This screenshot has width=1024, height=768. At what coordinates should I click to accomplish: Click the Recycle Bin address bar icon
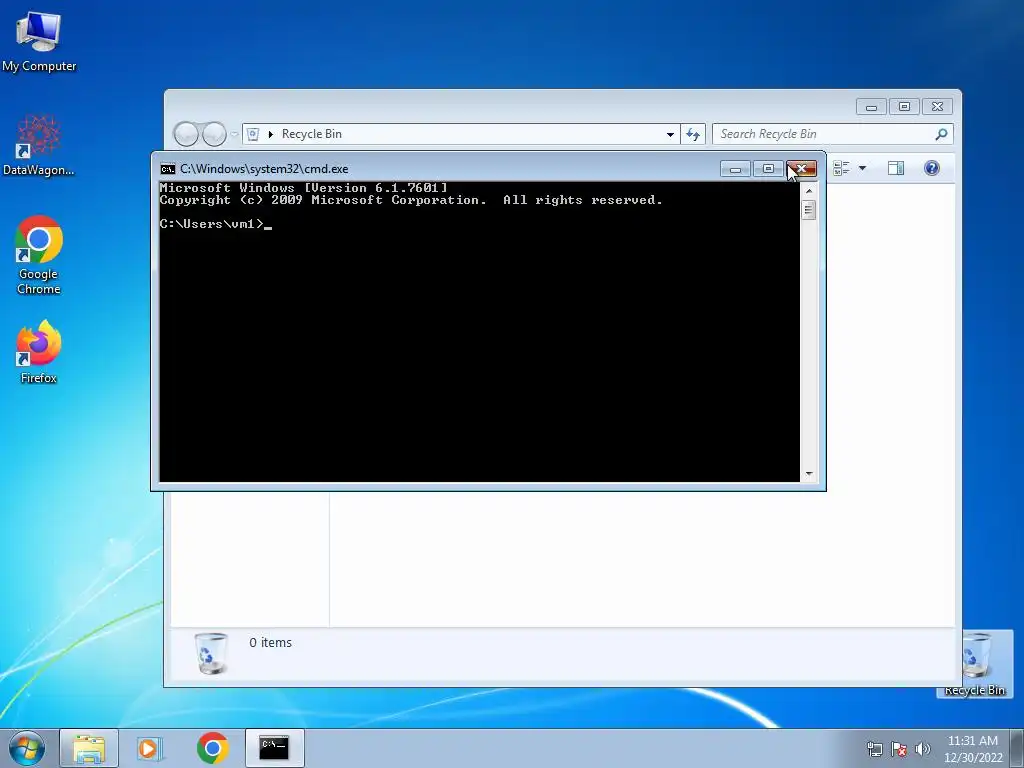click(x=253, y=135)
